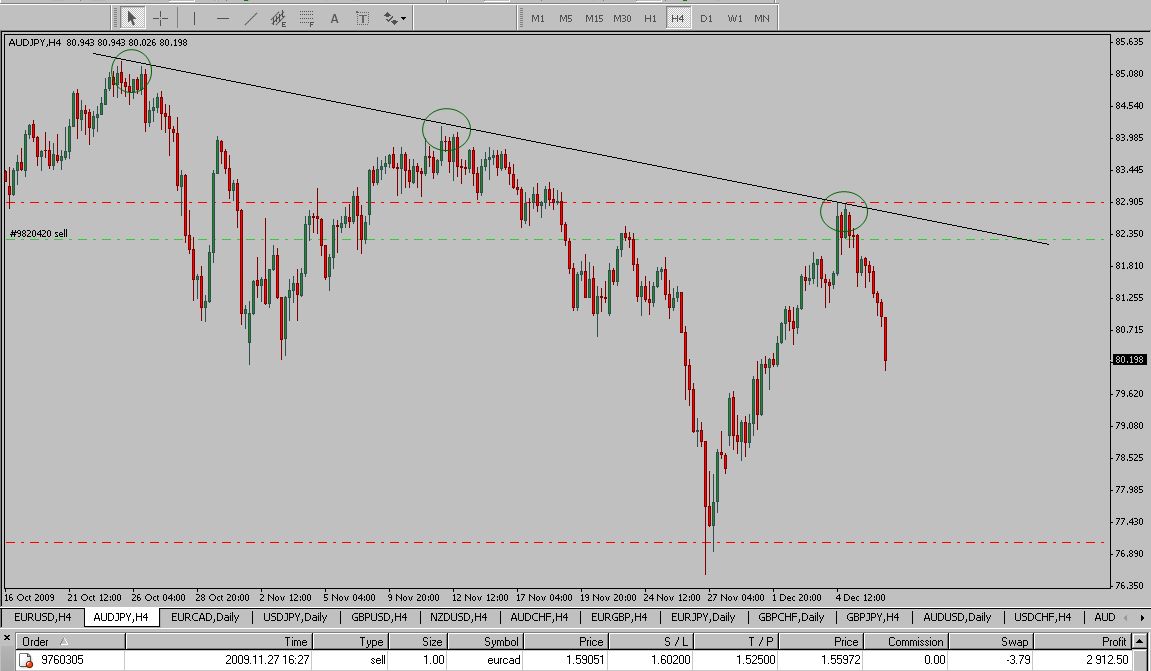Select the text label tool

[x=362, y=18]
